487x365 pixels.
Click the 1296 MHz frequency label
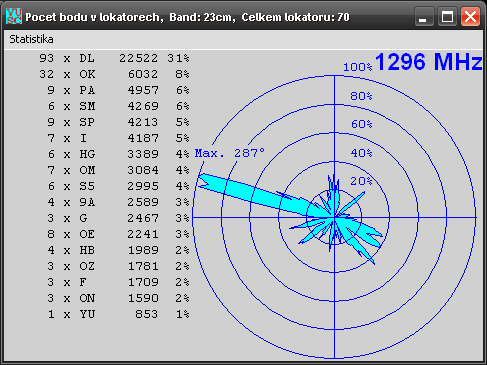(x=428, y=62)
